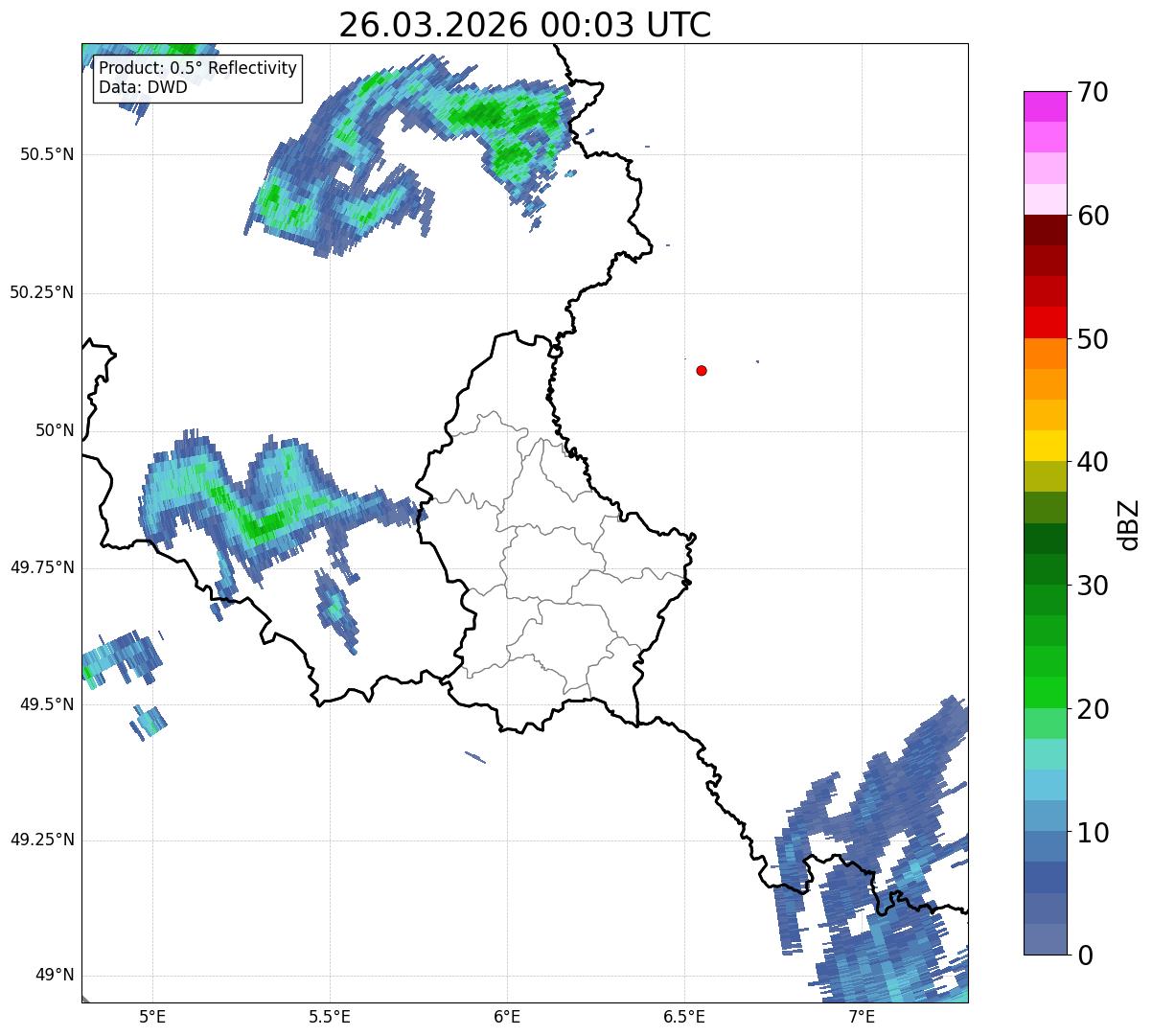The height and width of the screenshot is (1036, 1152).
Task: Click the colorbar tick label "70"
Action: click(1094, 92)
